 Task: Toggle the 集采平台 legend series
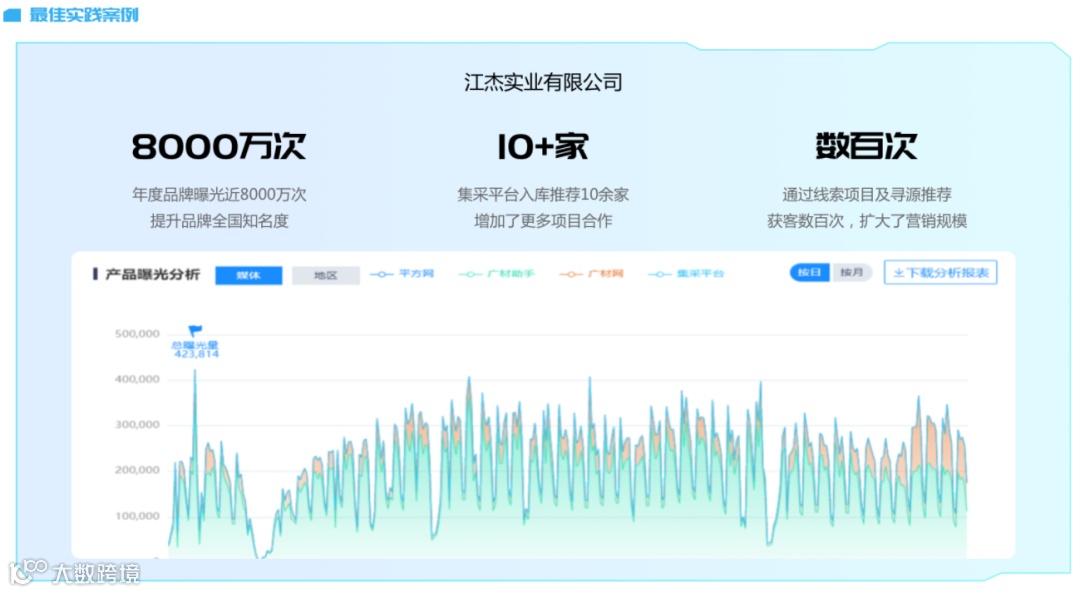(686, 274)
